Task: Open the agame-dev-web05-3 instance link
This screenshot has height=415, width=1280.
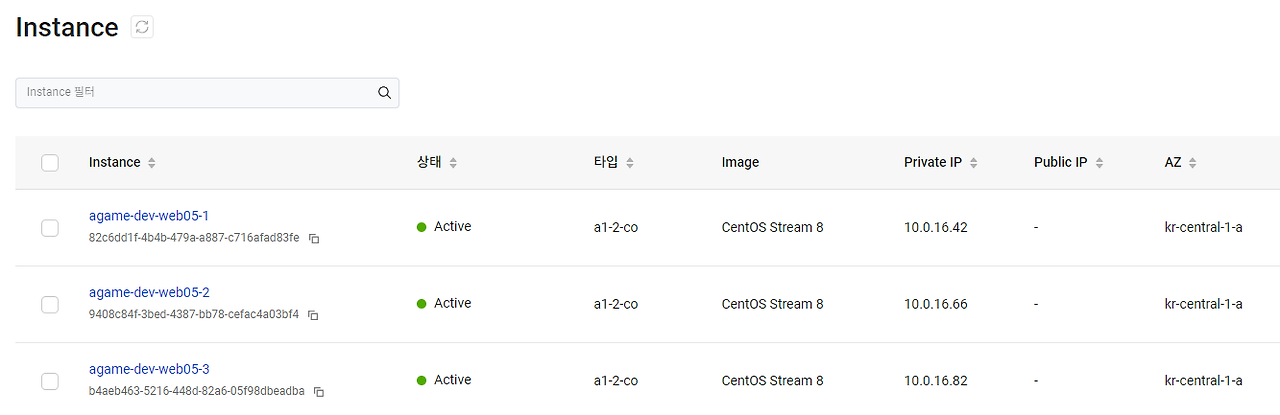Action: pyautogui.click(x=149, y=369)
